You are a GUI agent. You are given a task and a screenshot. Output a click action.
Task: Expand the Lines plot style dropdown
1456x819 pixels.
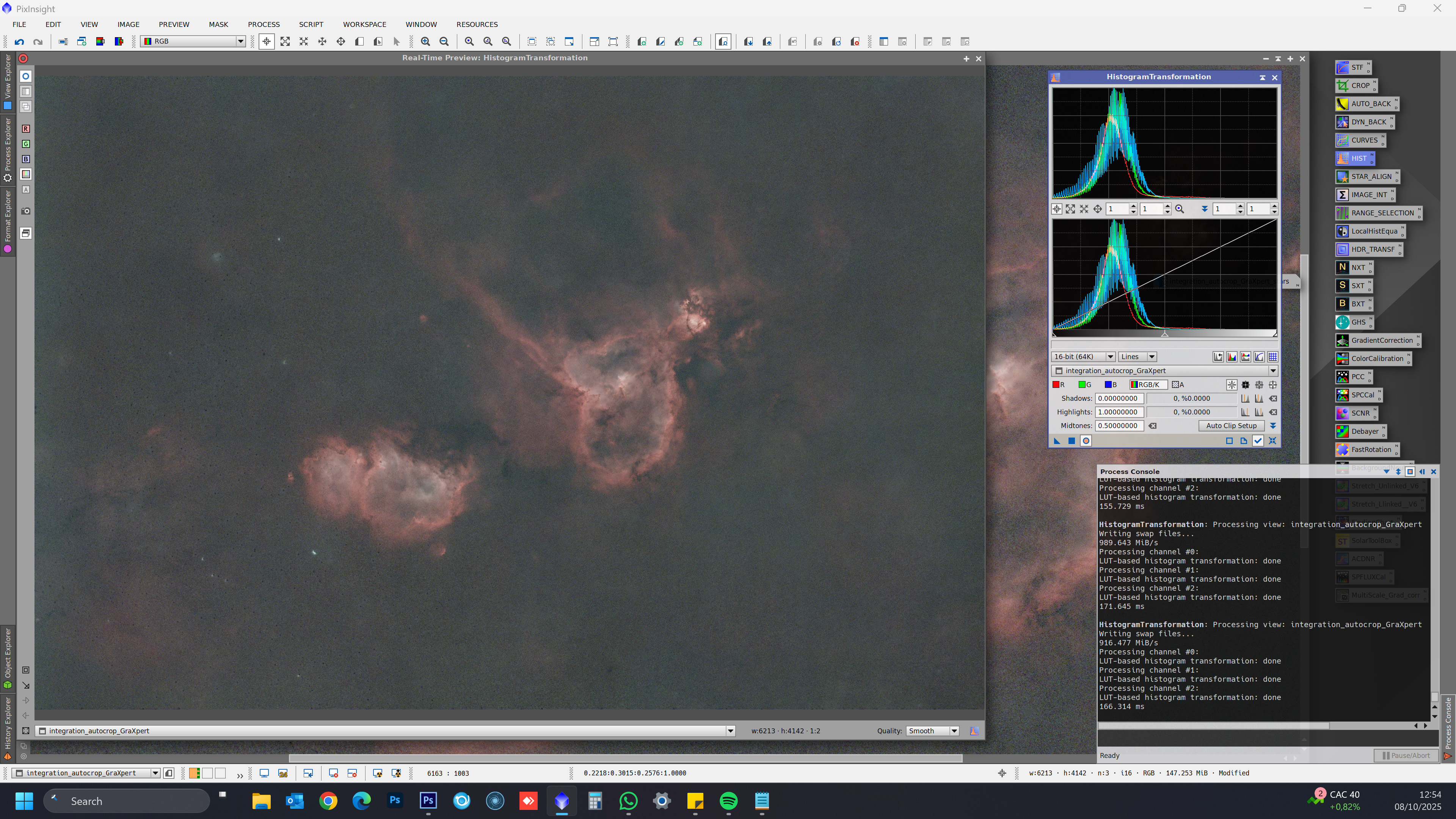pyautogui.click(x=1137, y=357)
